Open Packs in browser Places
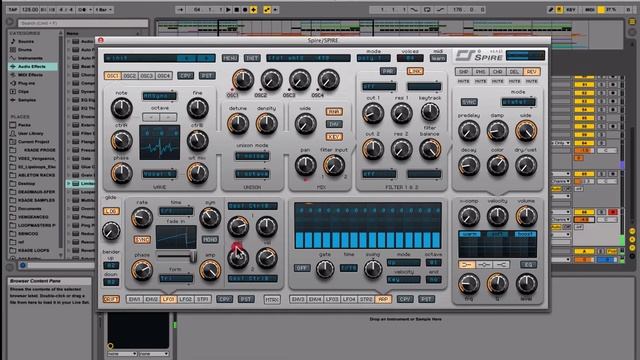Image resolution: width=640 pixels, height=360 pixels. click(x=24, y=125)
